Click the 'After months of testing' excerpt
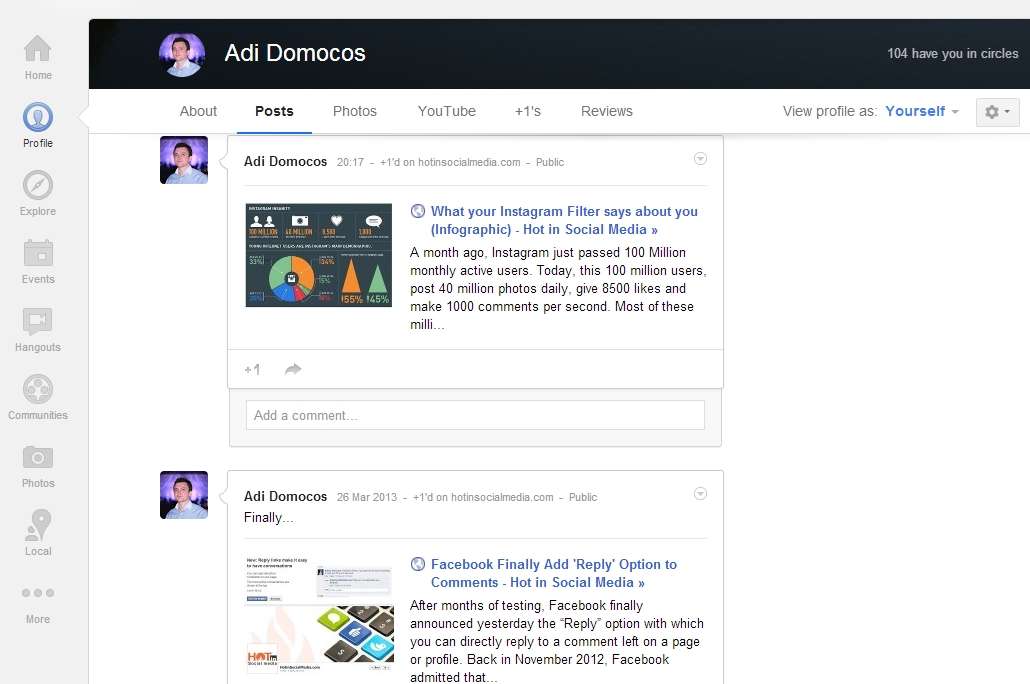1030x684 pixels. coord(556,641)
